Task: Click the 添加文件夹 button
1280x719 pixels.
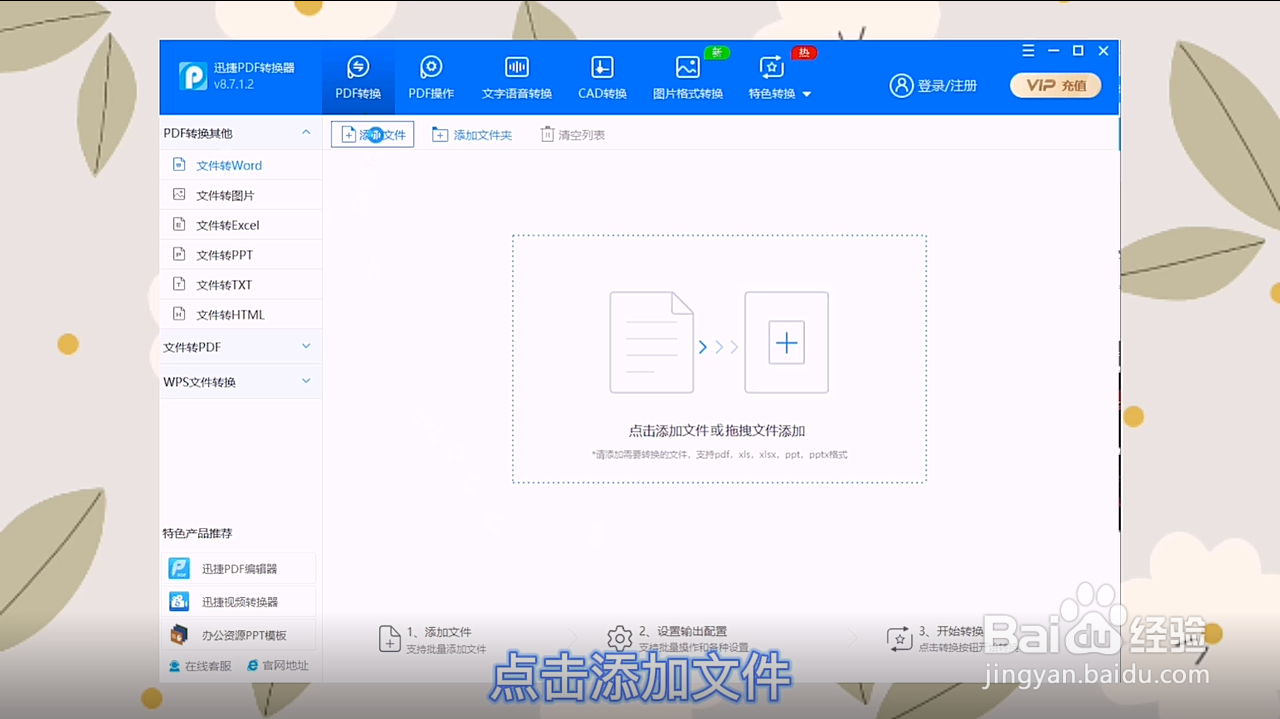Action: [x=472, y=134]
